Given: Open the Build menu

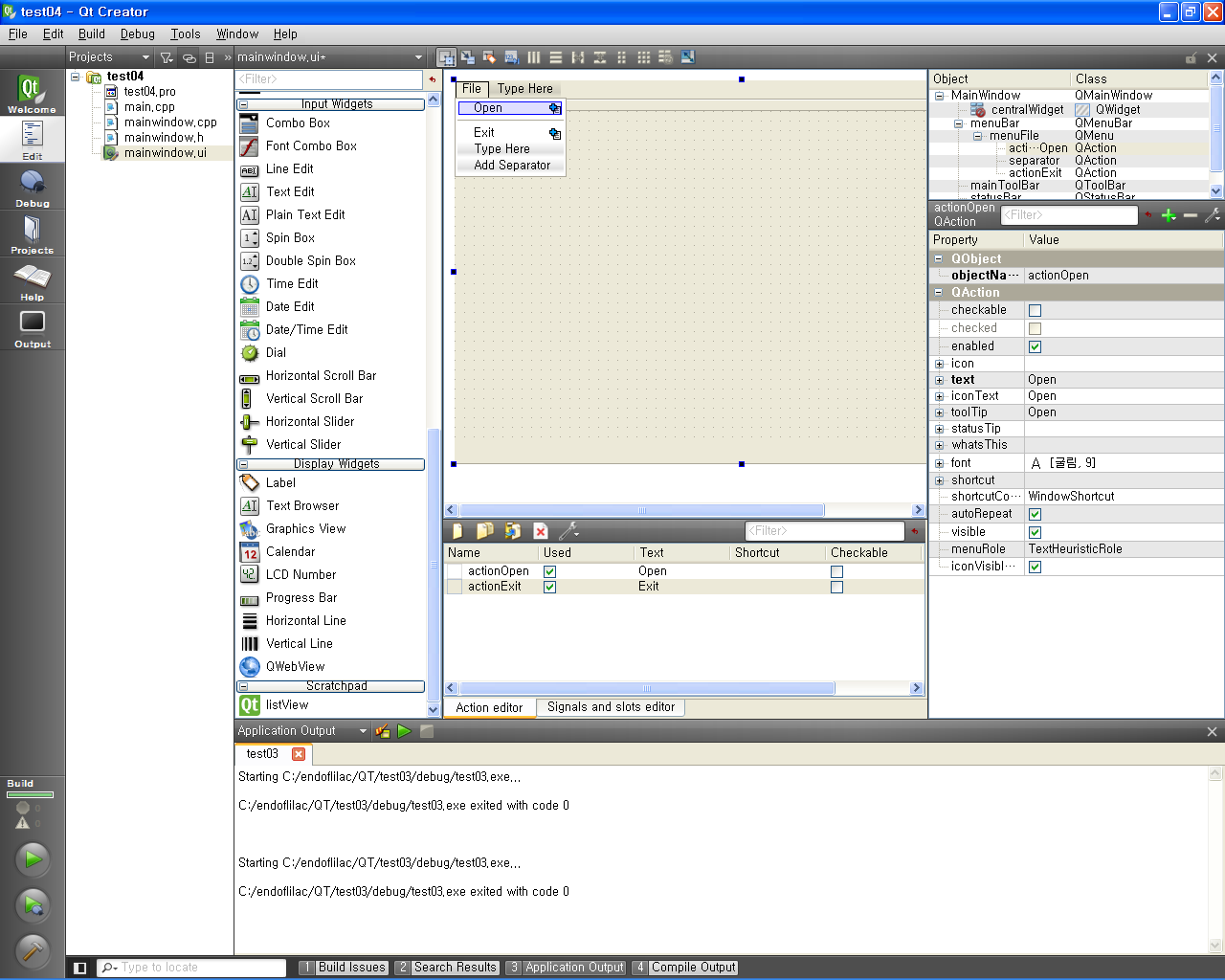Looking at the screenshot, I should point(92,33).
